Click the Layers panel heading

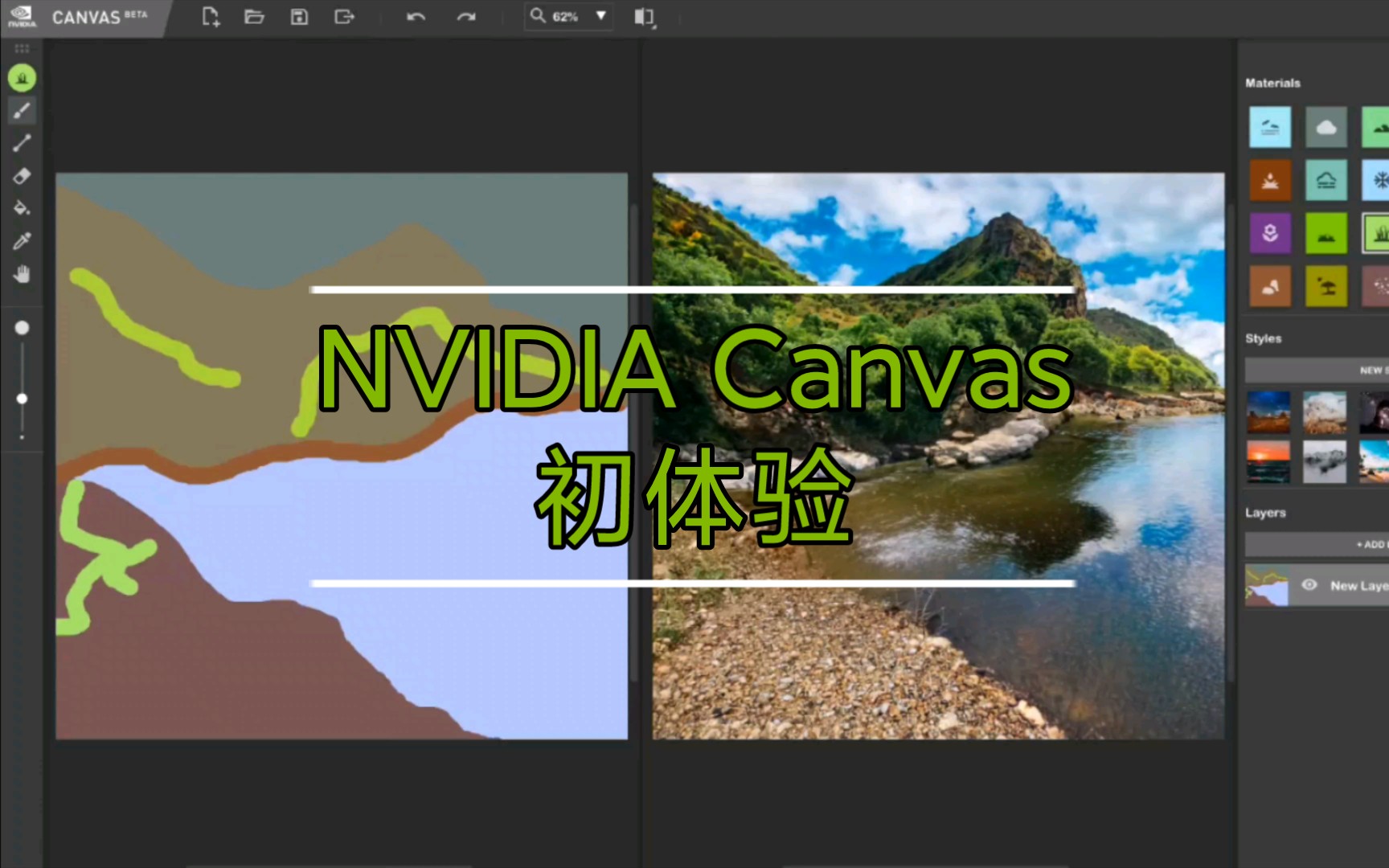(x=1265, y=513)
